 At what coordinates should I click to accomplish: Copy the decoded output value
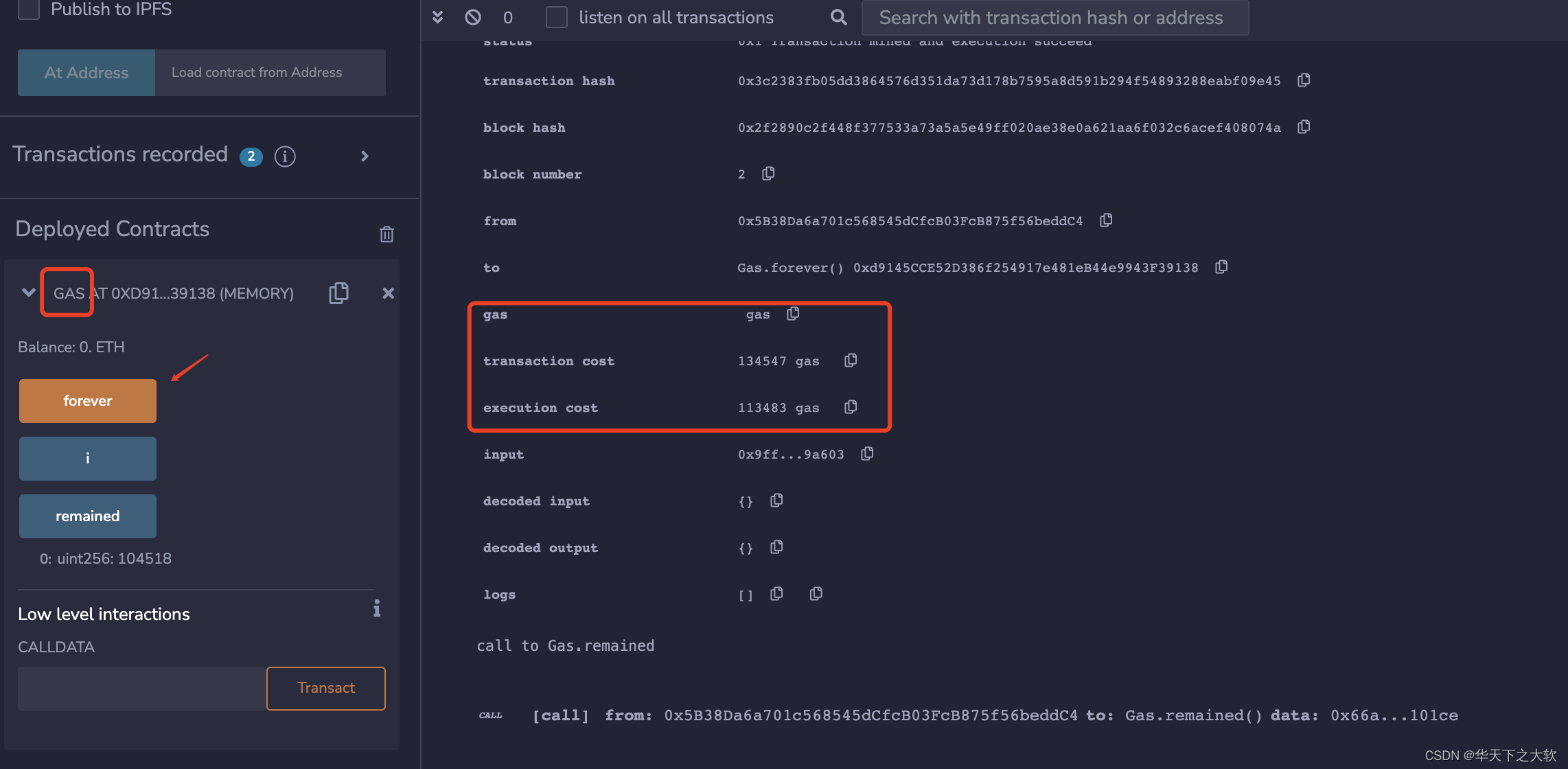tap(776, 547)
